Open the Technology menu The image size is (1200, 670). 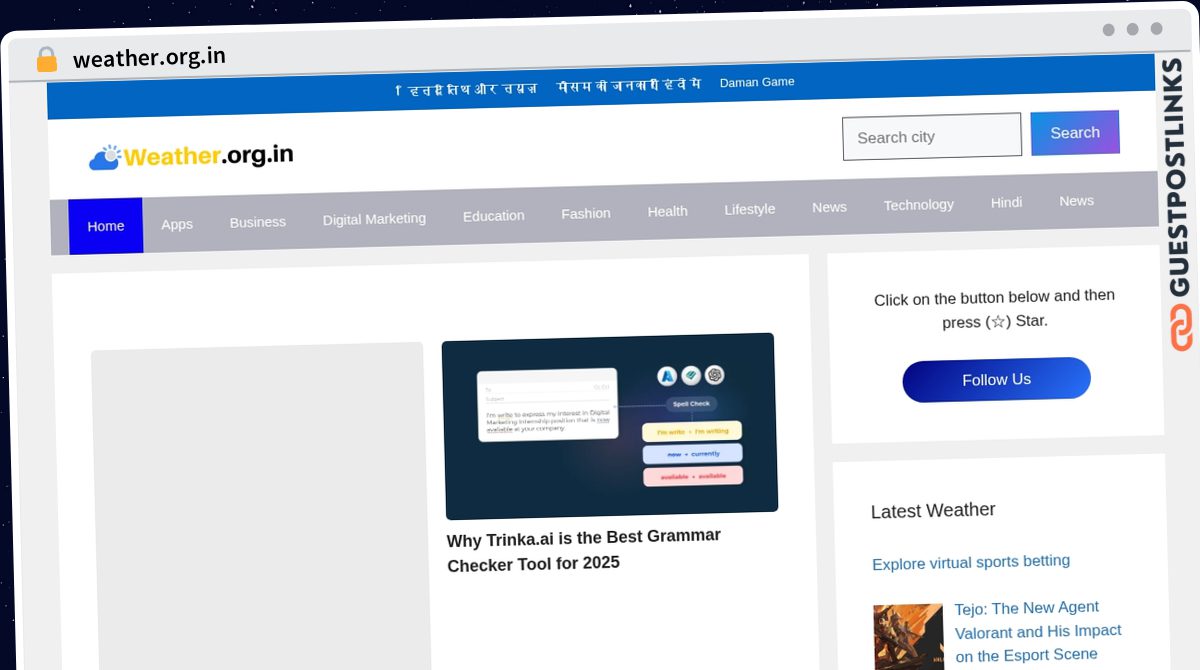coord(918,204)
